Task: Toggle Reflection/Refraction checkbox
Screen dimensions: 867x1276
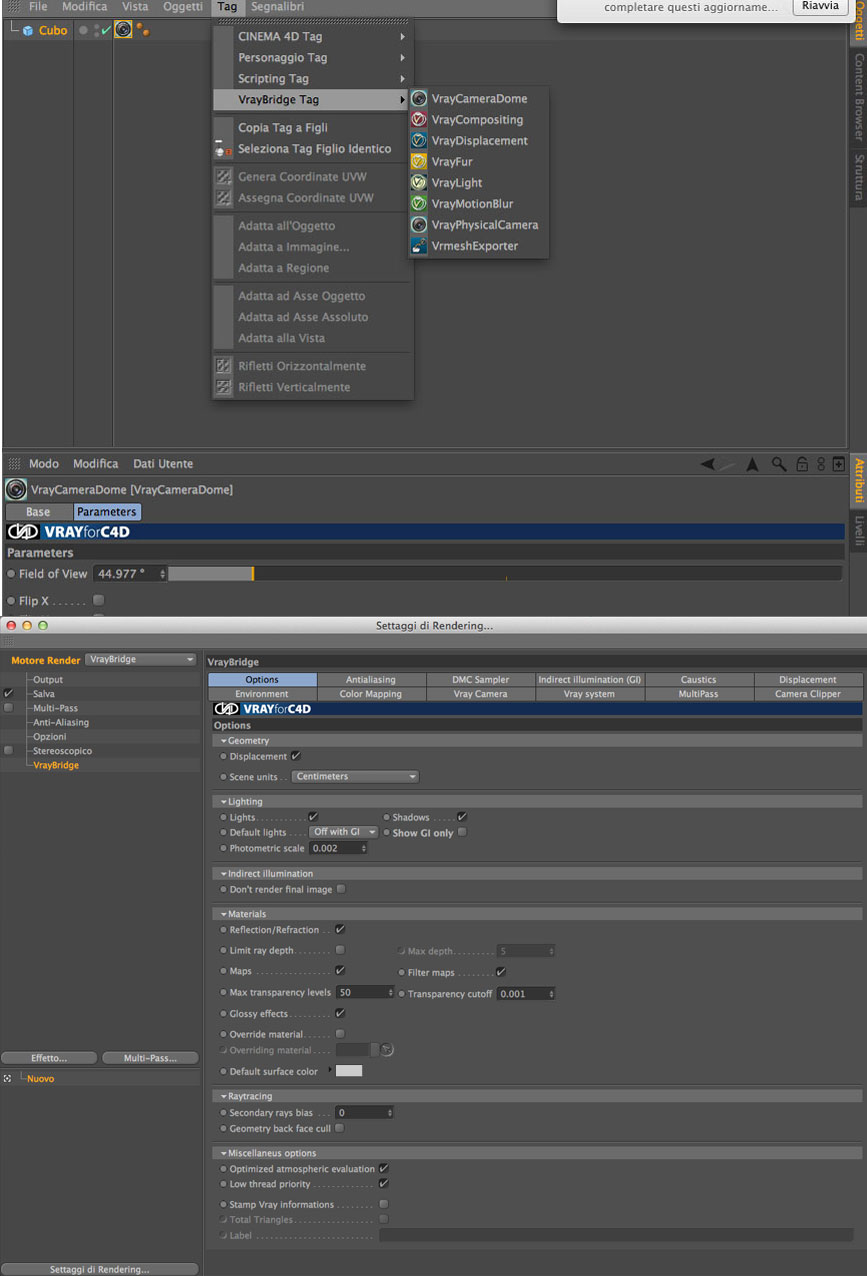Action: (340, 930)
